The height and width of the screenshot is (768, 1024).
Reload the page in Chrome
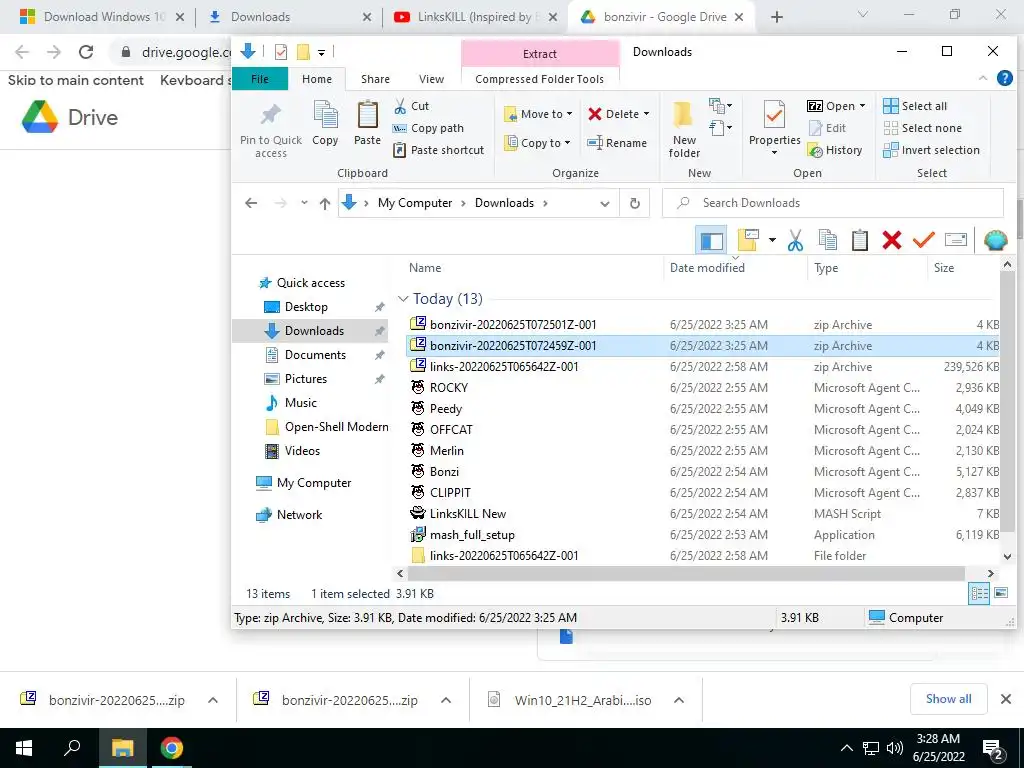[x=86, y=52]
